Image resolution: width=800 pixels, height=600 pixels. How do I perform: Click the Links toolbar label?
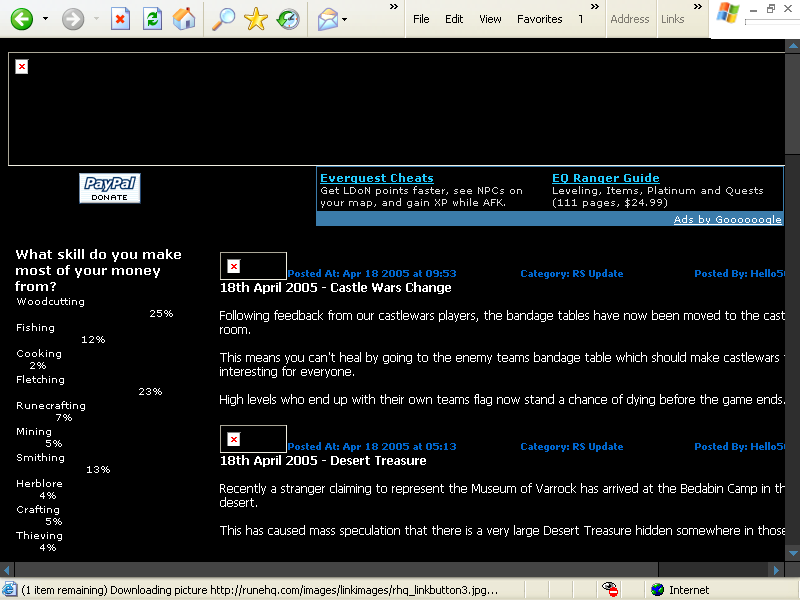pos(672,19)
